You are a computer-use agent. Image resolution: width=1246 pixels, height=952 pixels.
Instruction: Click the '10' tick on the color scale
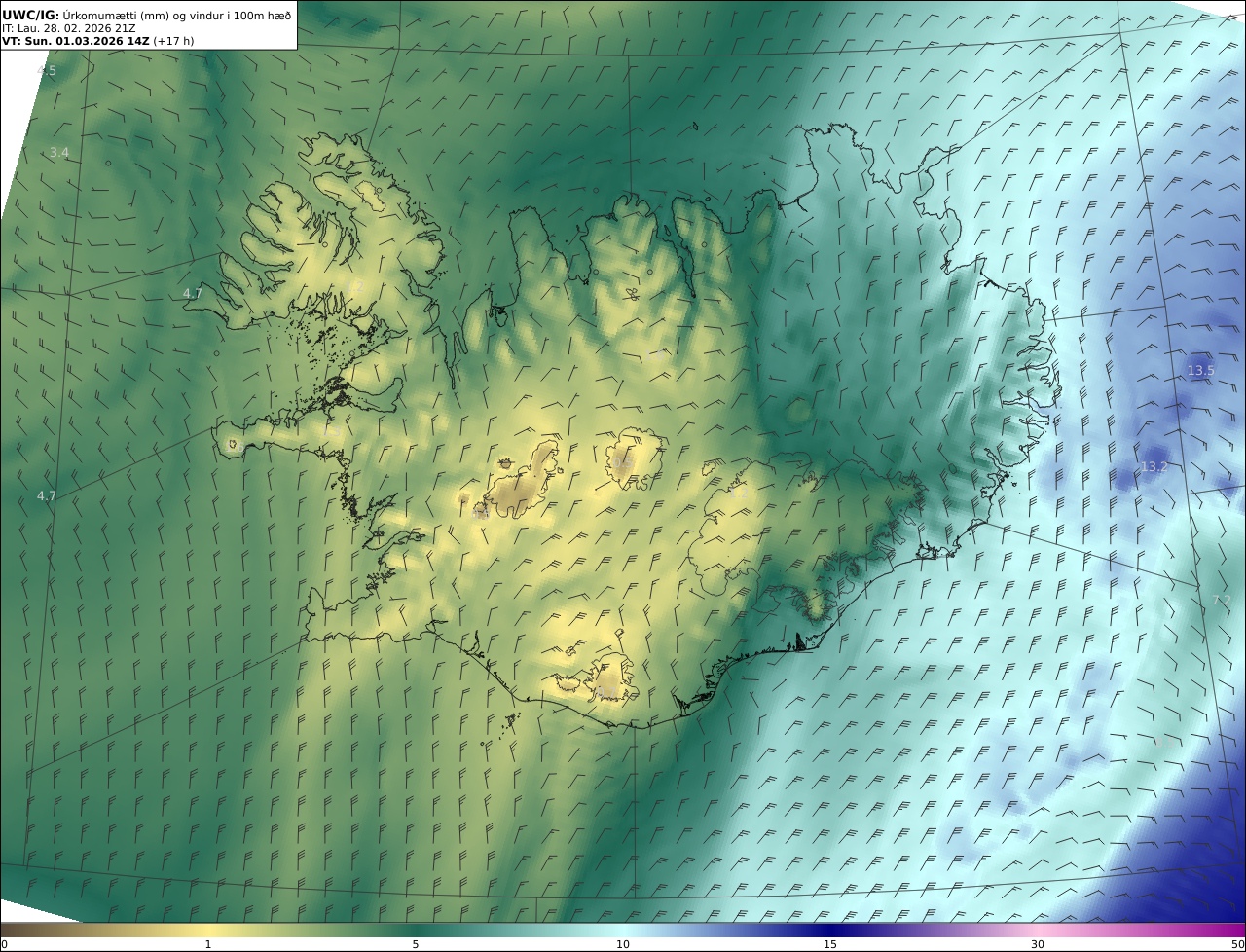(623, 944)
